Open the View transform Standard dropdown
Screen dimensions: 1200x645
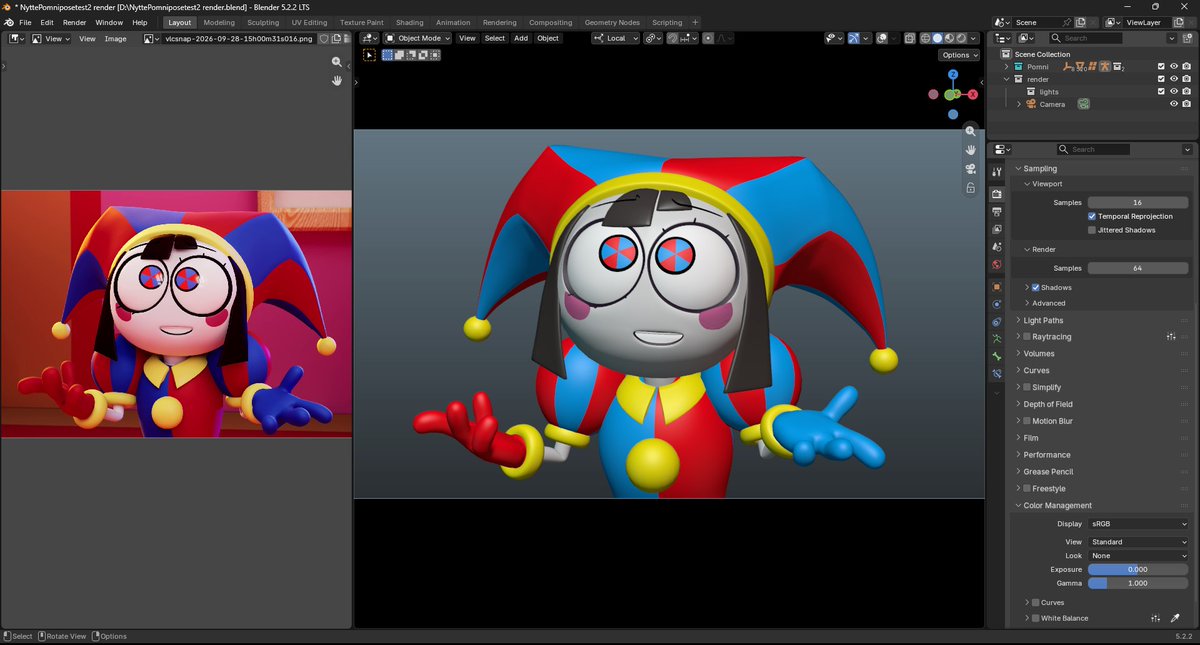[1138, 542]
